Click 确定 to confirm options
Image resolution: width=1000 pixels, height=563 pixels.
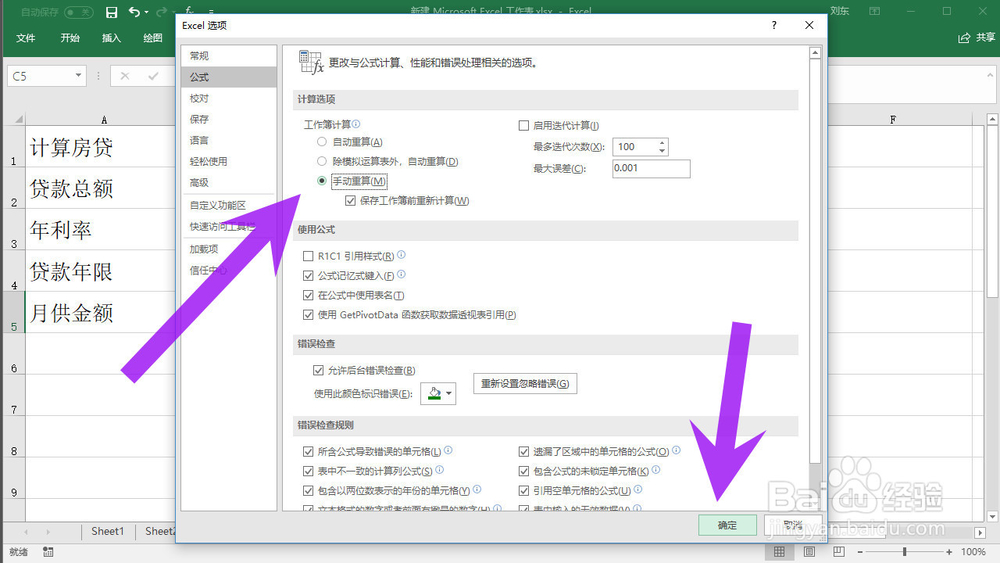tap(728, 525)
